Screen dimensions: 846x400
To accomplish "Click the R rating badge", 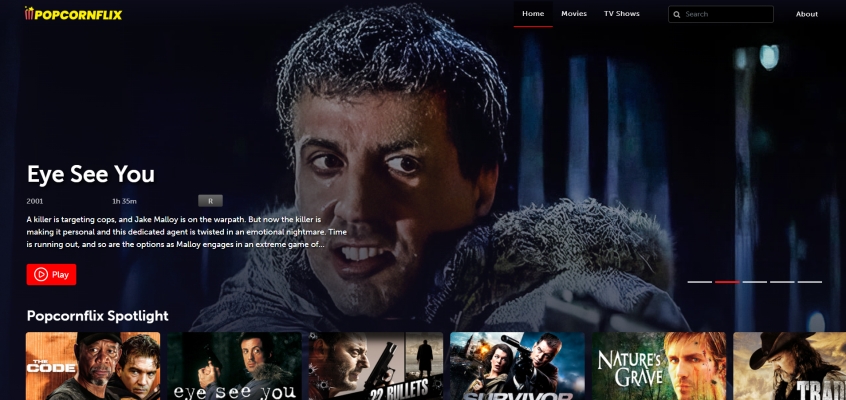I will pos(210,201).
